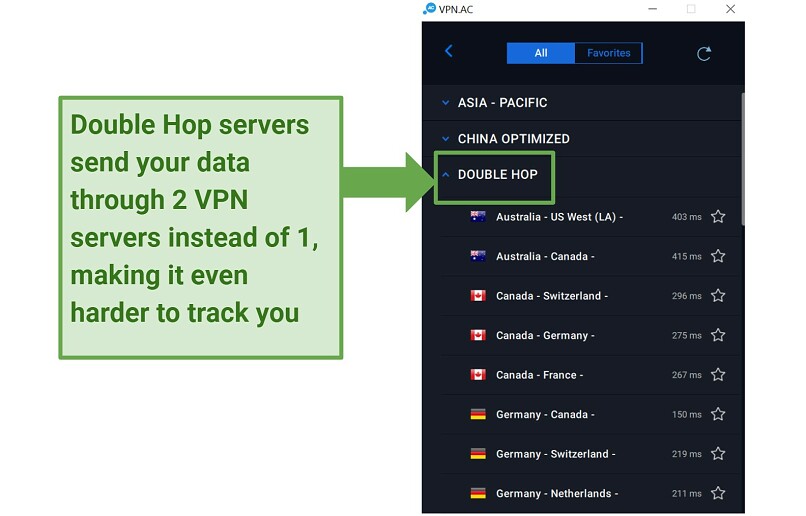Click the German flag beside Germany - Switzerland

point(478,454)
